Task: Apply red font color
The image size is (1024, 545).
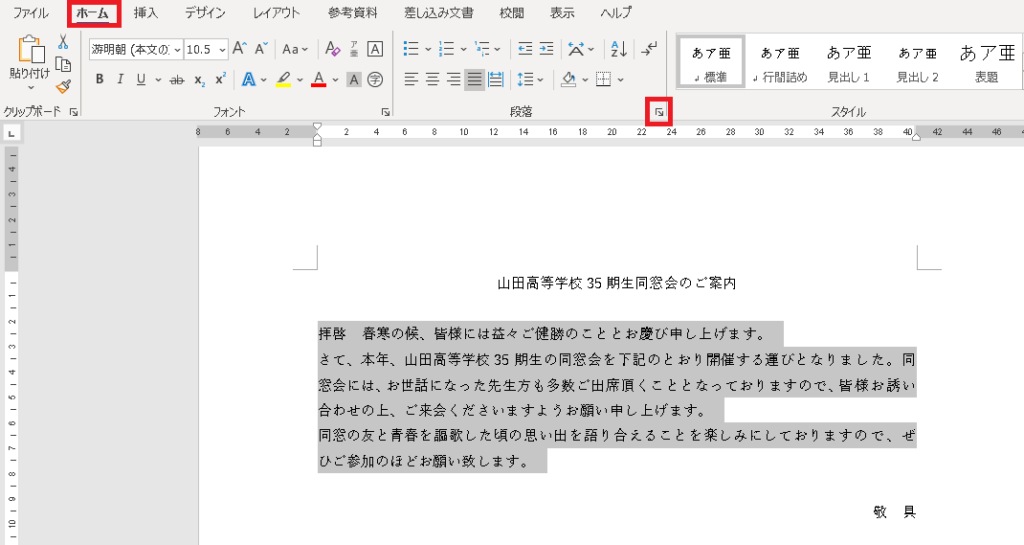Action: [319, 80]
